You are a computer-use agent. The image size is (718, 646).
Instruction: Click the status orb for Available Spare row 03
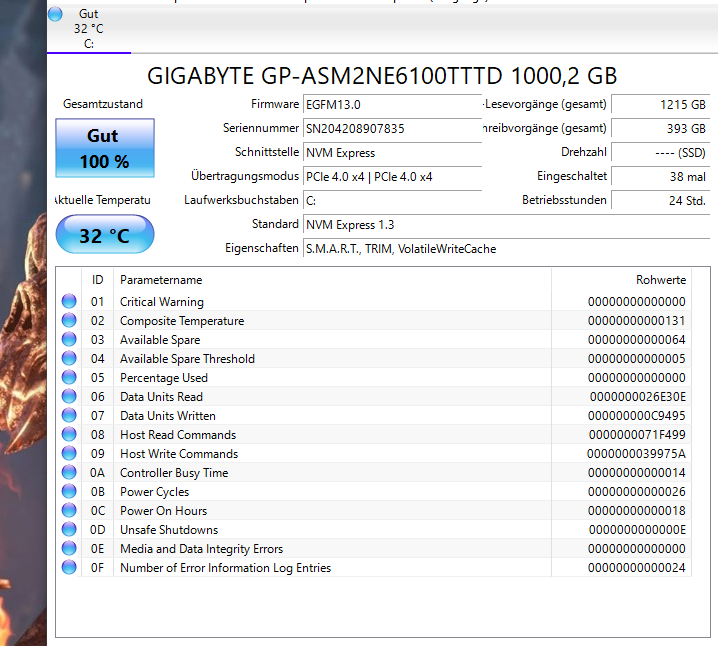(x=69, y=339)
